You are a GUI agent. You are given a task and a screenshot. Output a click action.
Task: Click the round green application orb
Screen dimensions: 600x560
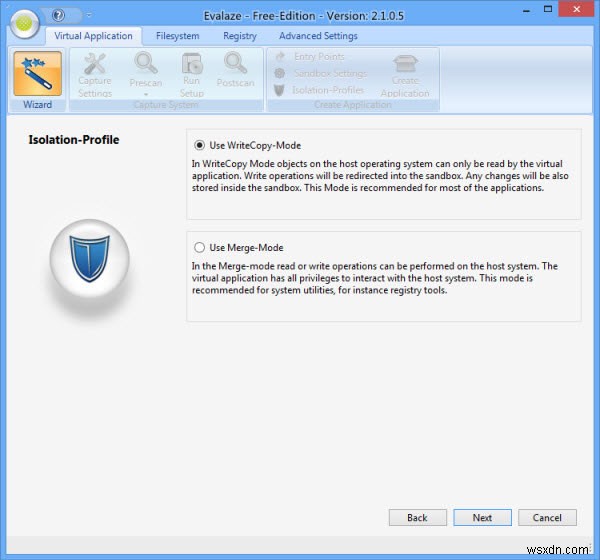(x=24, y=24)
